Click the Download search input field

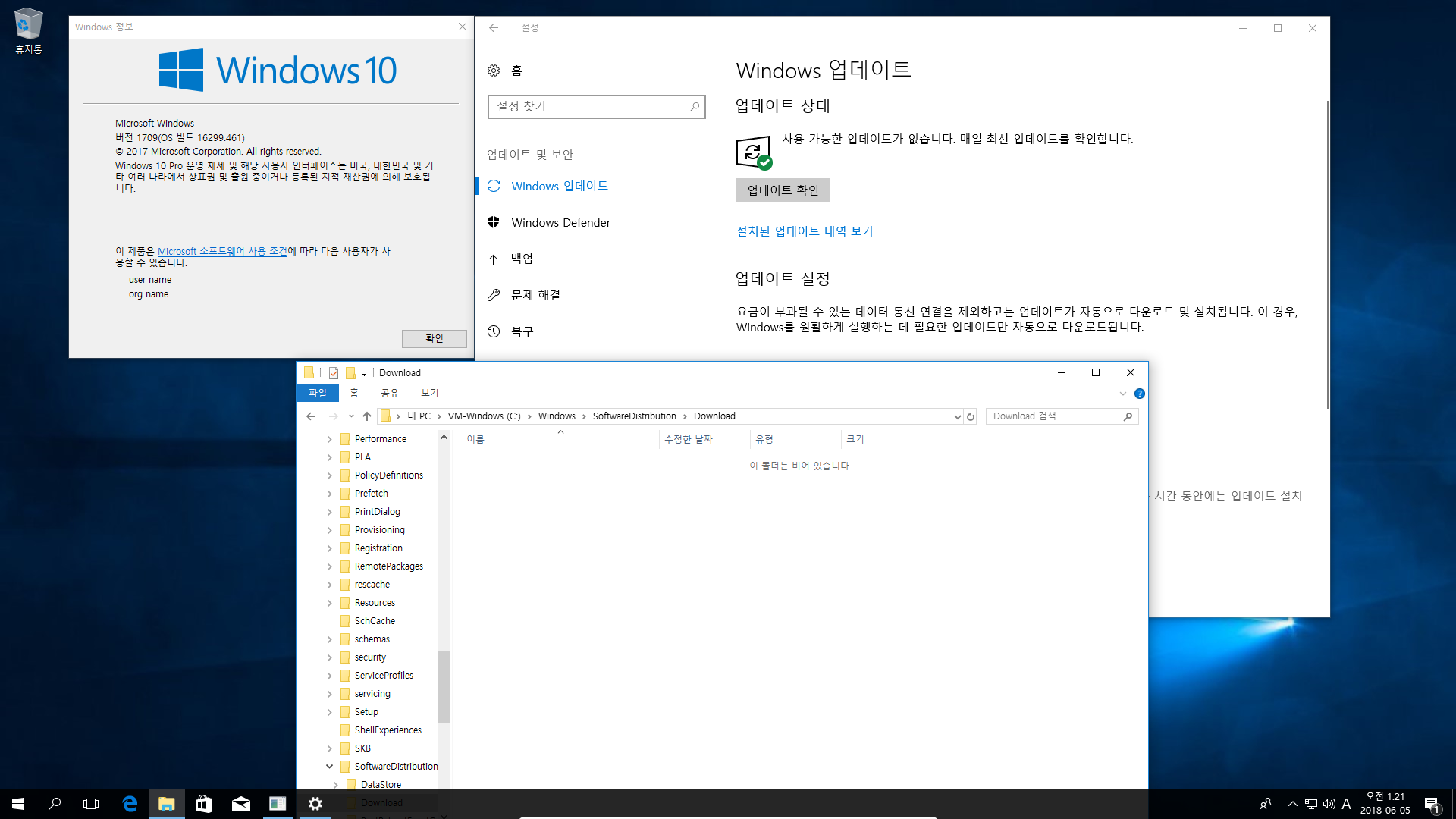click(1055, 416)
